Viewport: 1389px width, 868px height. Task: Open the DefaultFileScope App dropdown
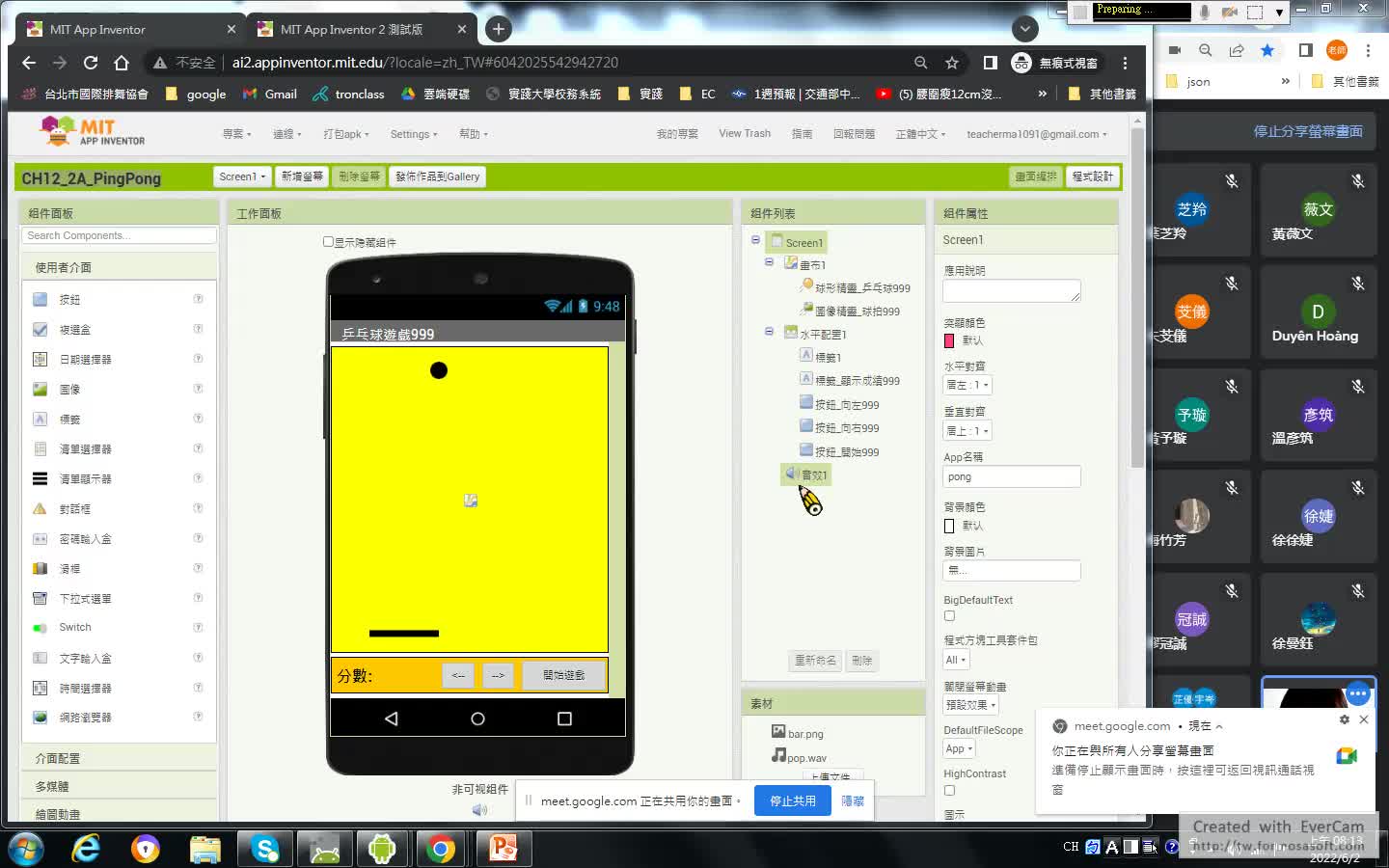pos(960,748)
